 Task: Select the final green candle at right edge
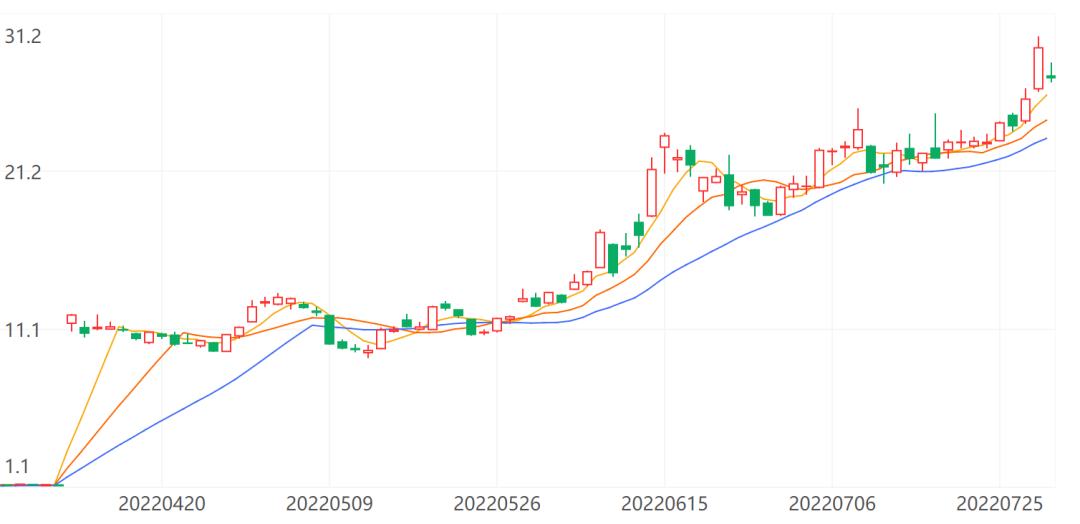(x=1051, y=76)
